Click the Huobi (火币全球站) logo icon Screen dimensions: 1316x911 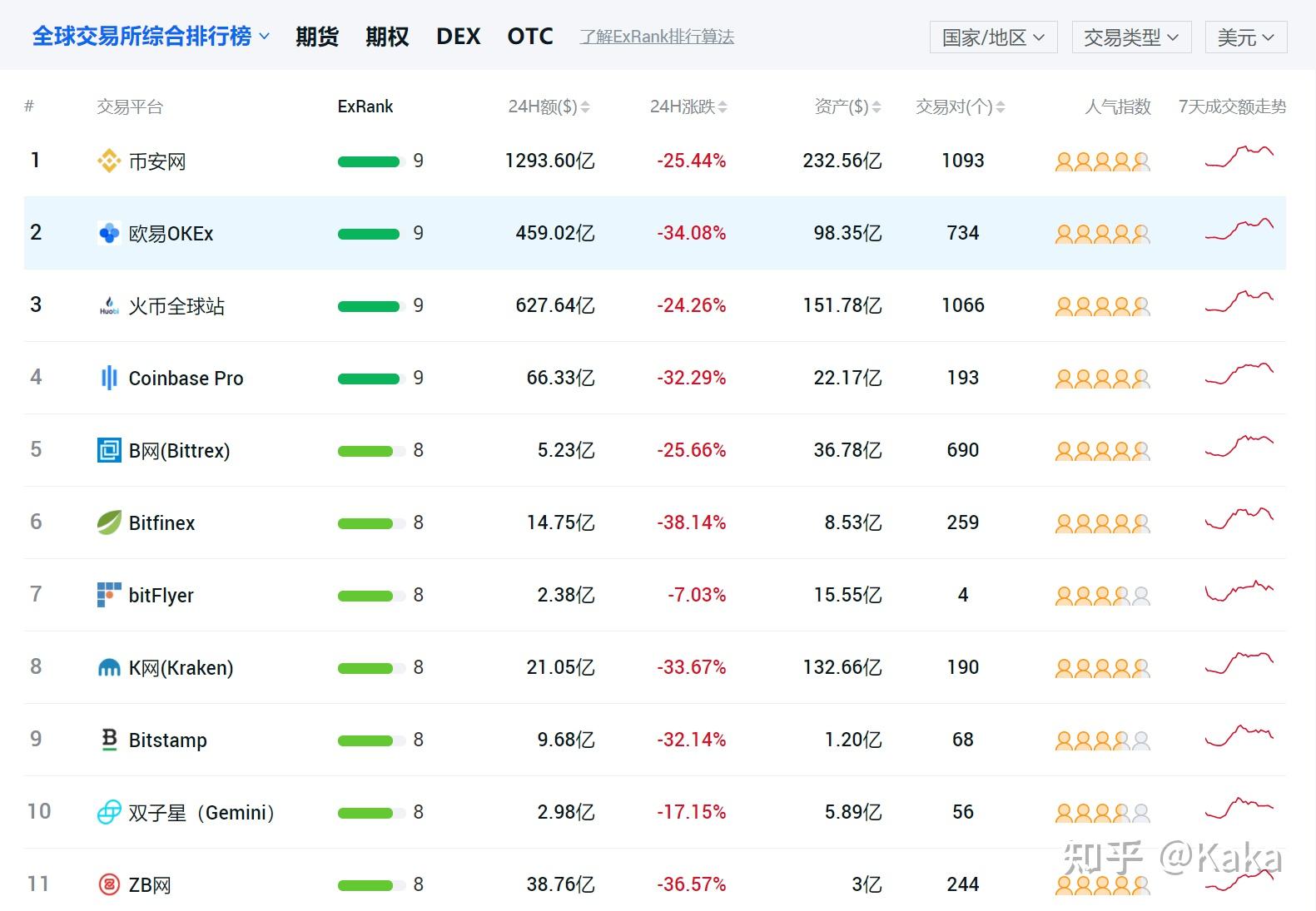109,305
